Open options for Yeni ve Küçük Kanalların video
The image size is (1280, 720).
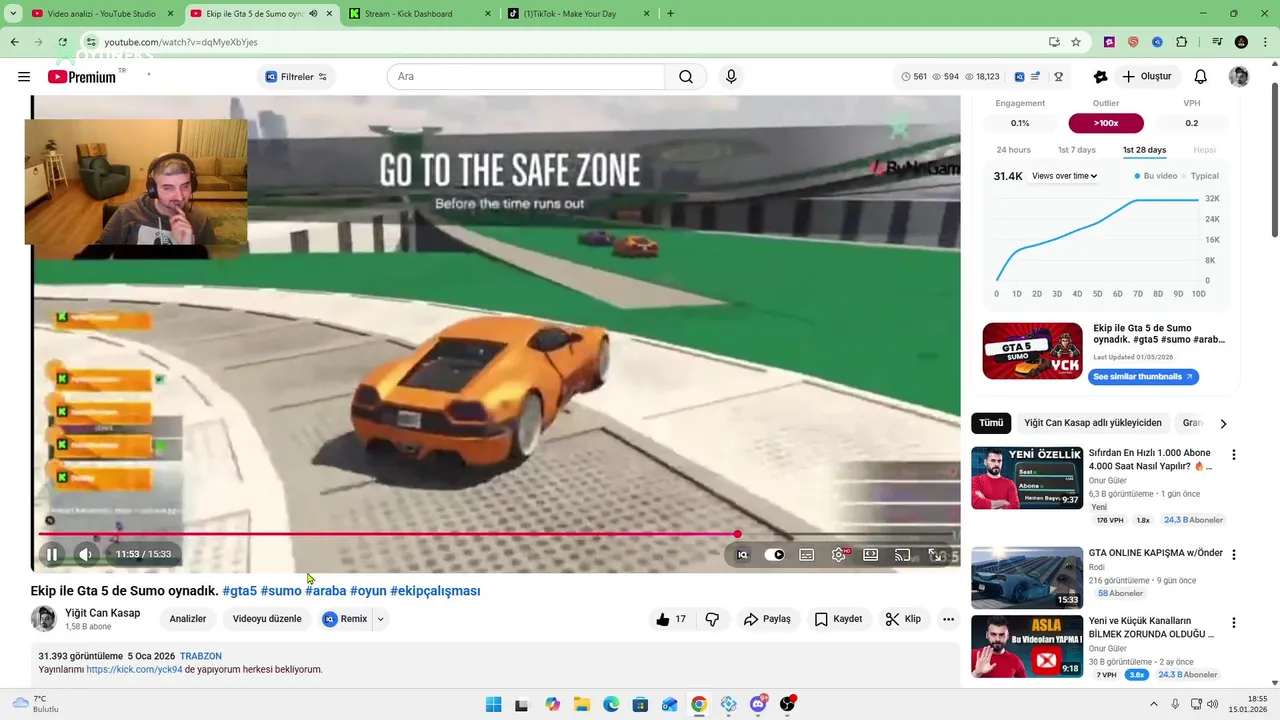click(1233, 622)
